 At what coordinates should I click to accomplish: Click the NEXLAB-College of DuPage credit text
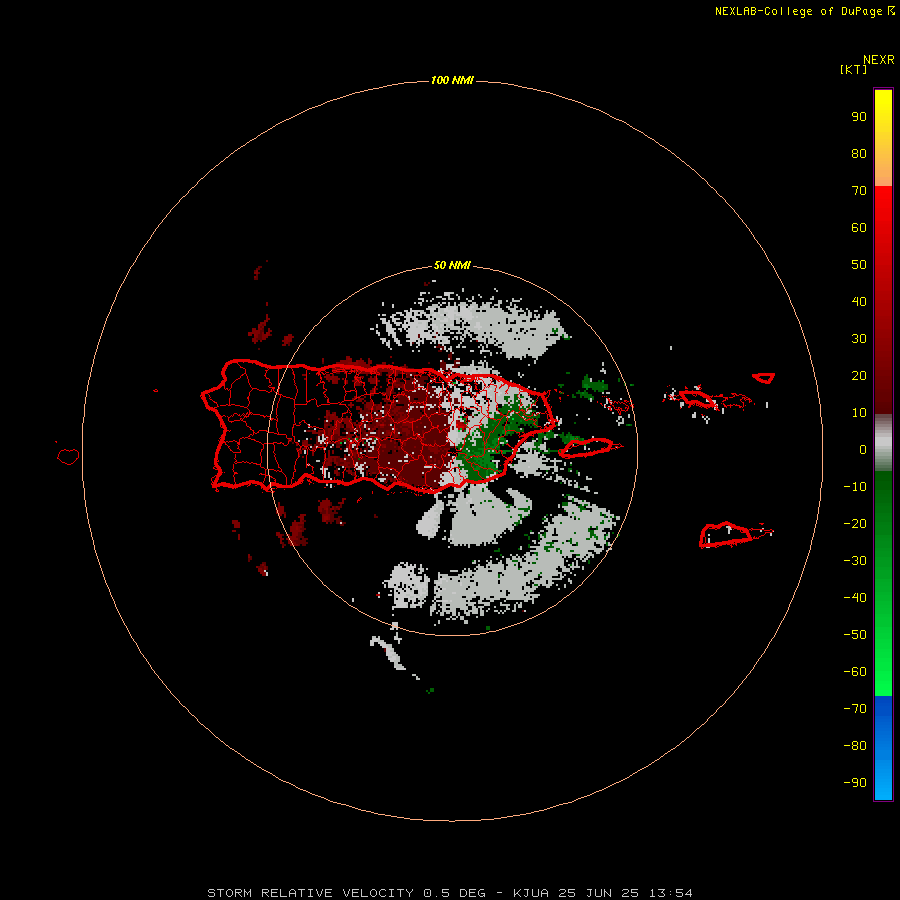(804, 11)
